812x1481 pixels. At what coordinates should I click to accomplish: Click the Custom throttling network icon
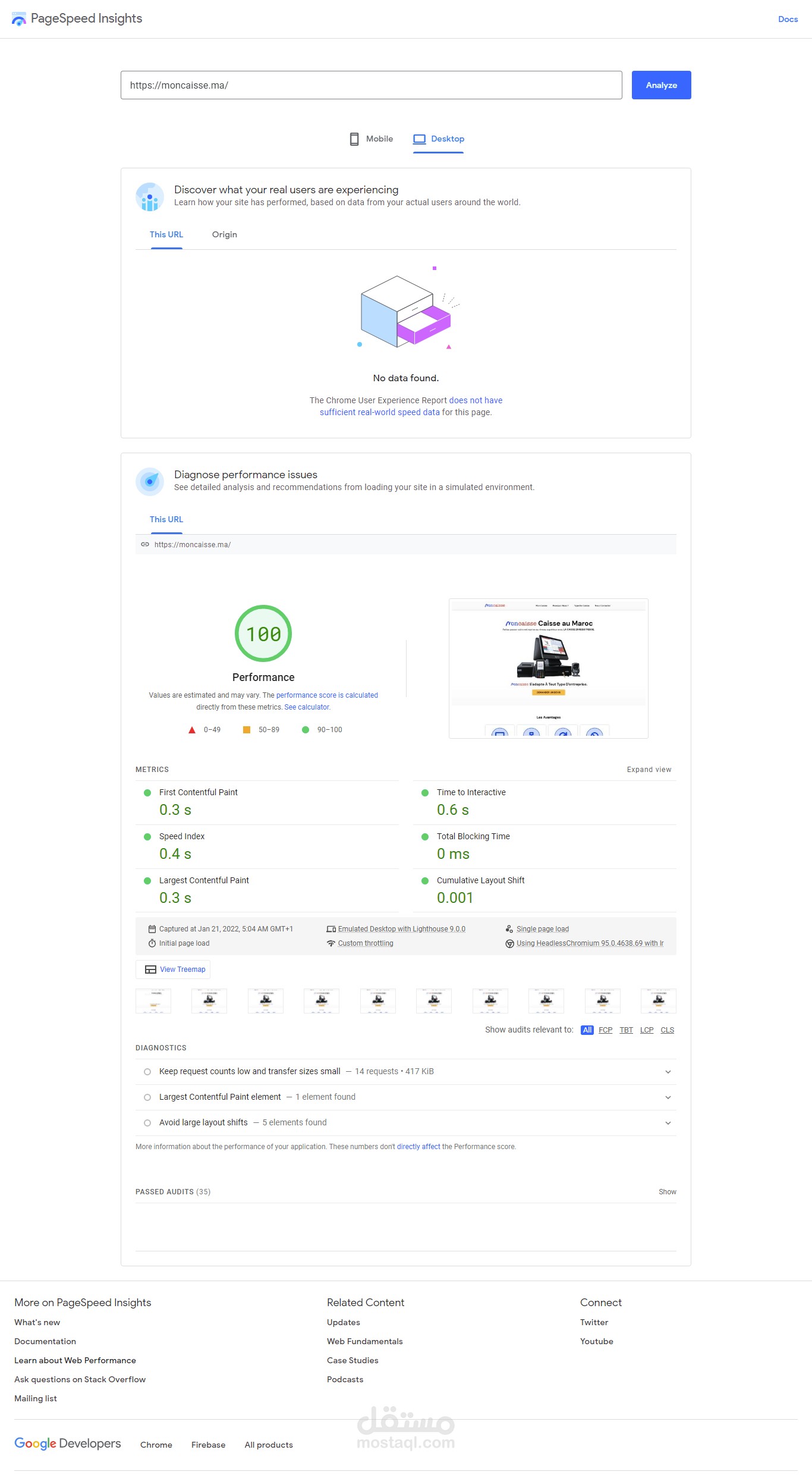click(x=331, y=943)
